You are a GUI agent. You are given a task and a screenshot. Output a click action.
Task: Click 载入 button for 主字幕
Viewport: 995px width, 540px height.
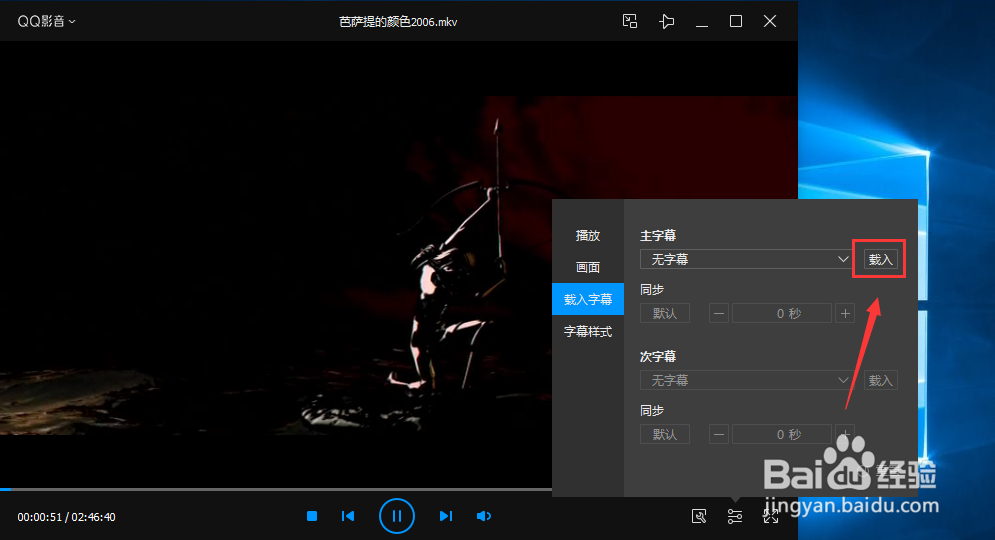[880, 259]
